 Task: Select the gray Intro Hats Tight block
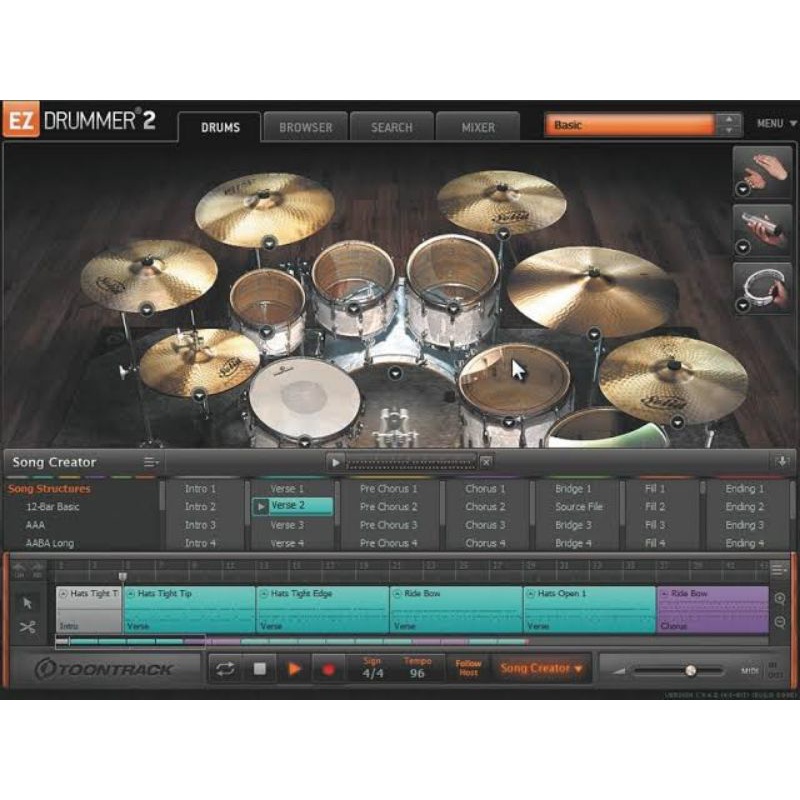pos(89,609)
